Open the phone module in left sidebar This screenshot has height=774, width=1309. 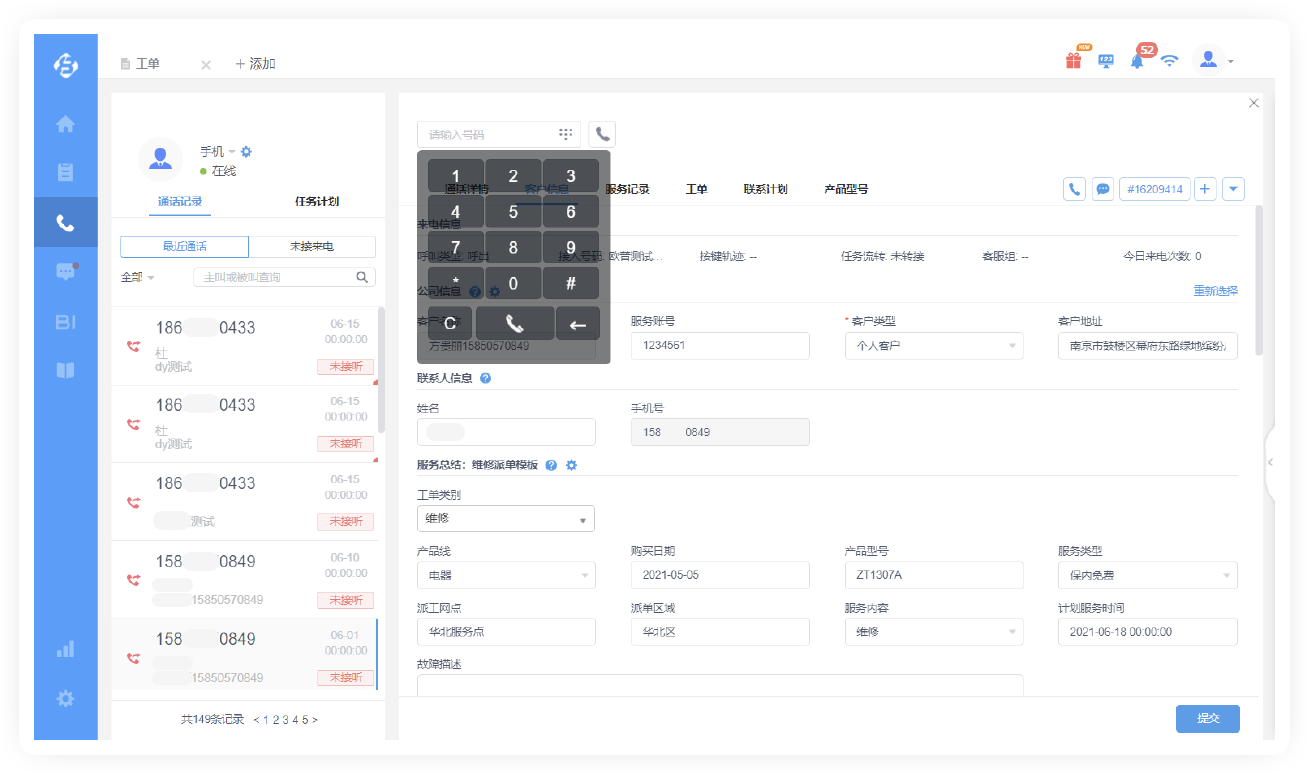65,222
